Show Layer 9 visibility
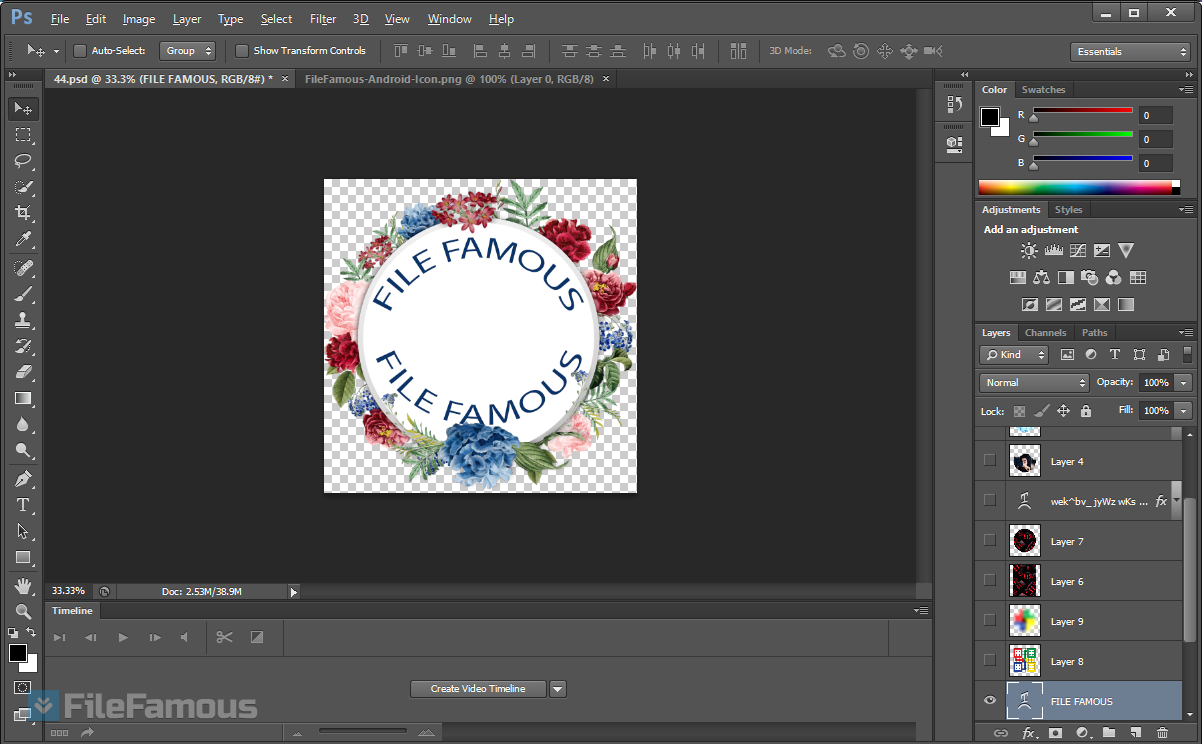Viewport: 1202px width, 744px height. coord(990,621)
